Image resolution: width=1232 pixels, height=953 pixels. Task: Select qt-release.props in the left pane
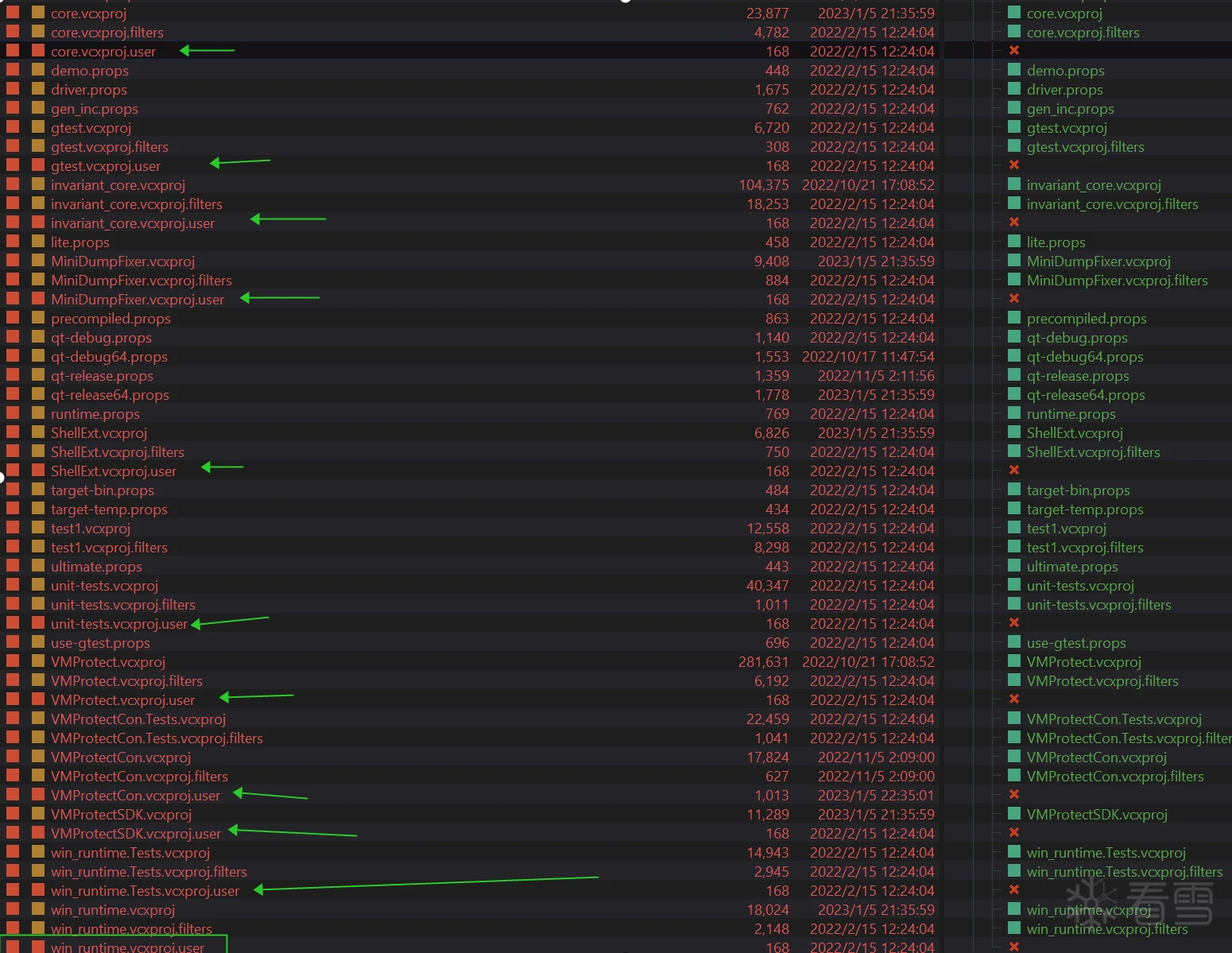click(102, 376)
